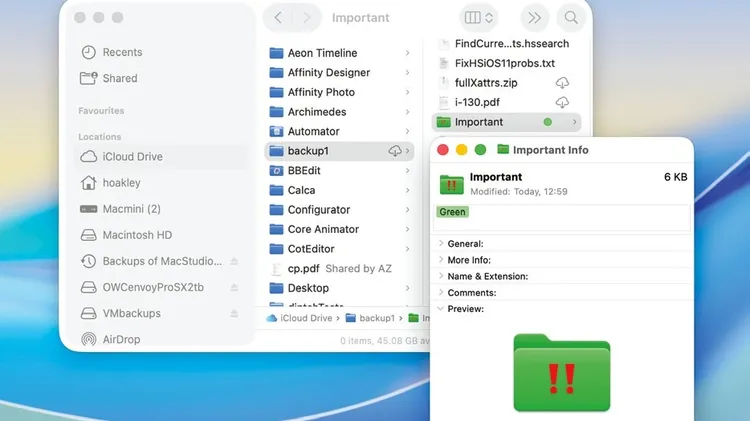Screen dimensions: 750x421
Task: Open the column view switcher dropdown
Action: coord(479,18)
